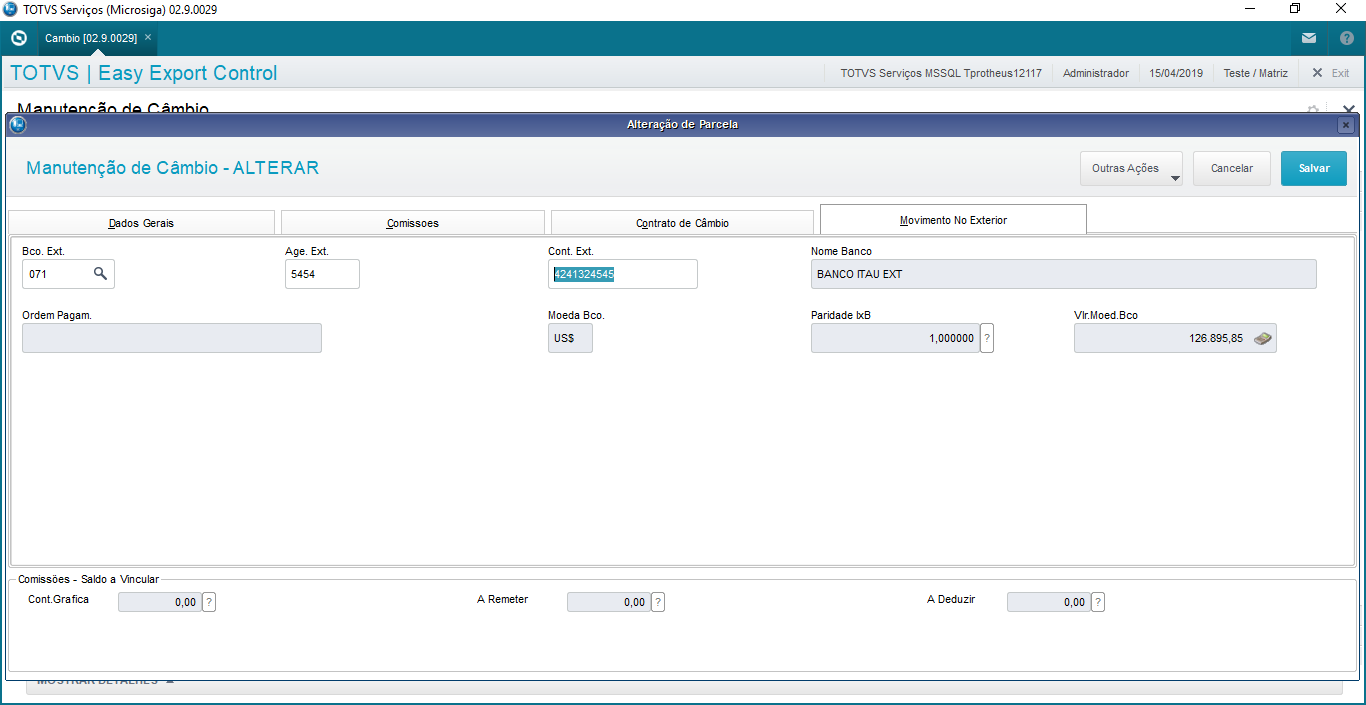Click the money icon in Vlr.Moed.Bco
The height and width of the screenshot is (705, 1366).
click(x=1264, y=338)
